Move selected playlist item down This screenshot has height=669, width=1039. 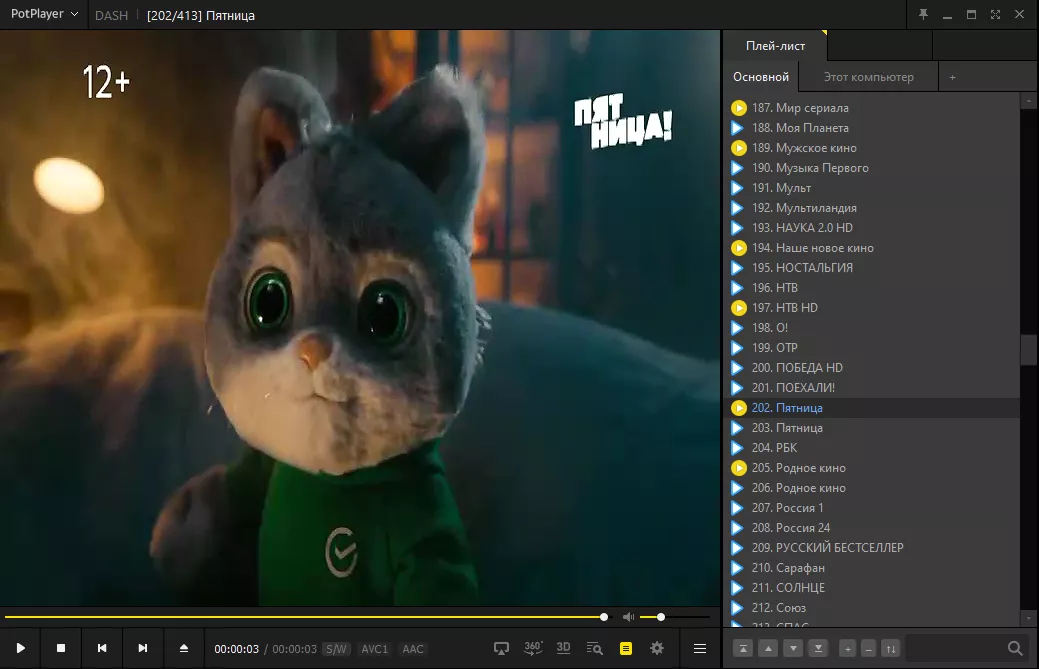click(793, 649)
